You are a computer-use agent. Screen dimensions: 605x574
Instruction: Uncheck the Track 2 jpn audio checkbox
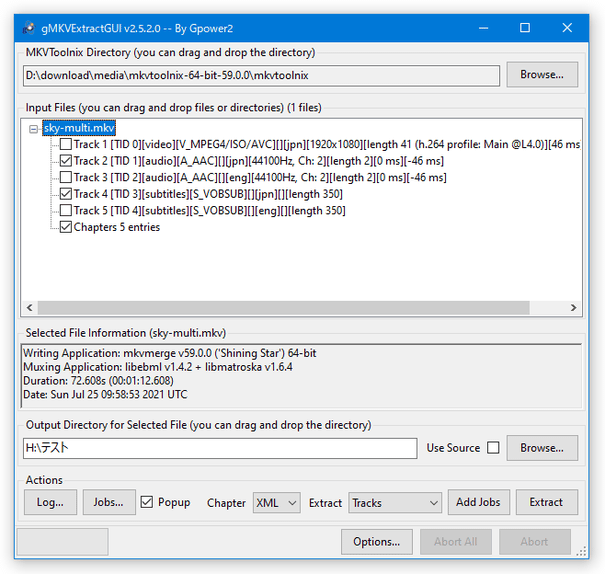[66, 161]
